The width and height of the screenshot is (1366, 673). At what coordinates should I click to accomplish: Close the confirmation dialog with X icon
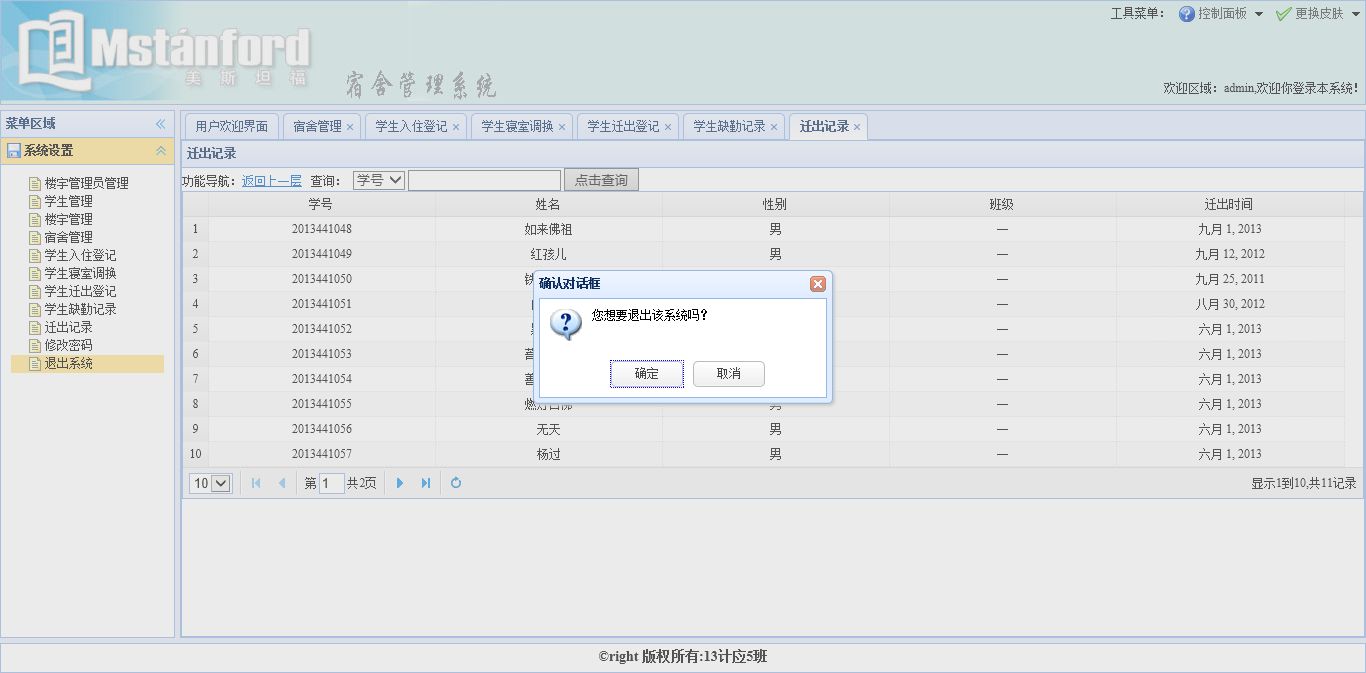[x=817, y=284]
